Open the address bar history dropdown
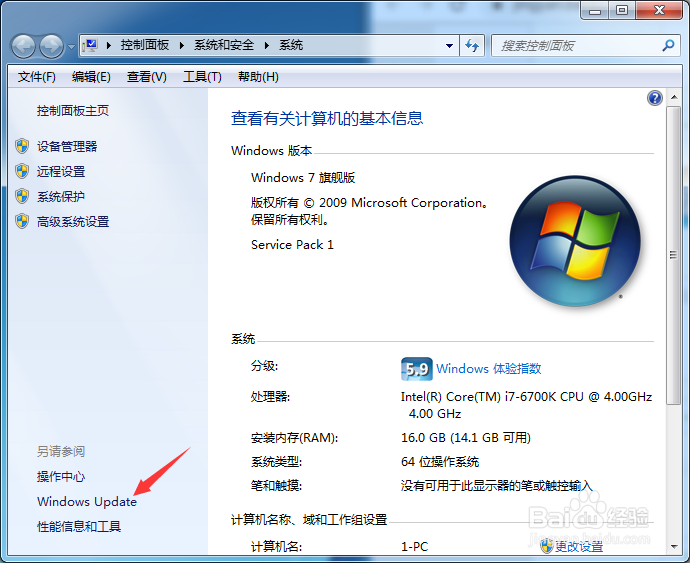Image resolution: width=690 pixels, height=563 pixels. coord(449,46)
